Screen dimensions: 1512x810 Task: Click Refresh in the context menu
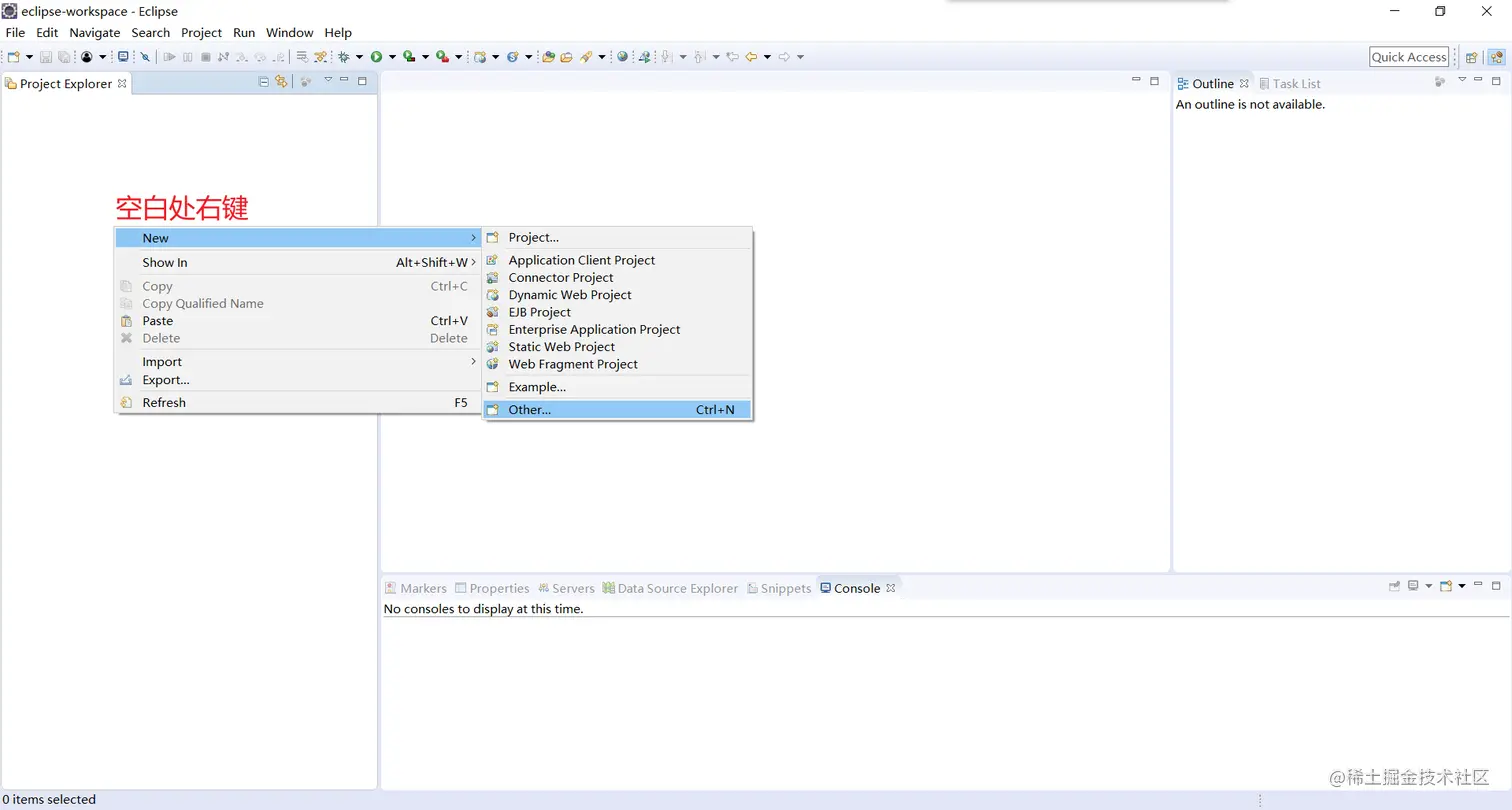point(298,403)
